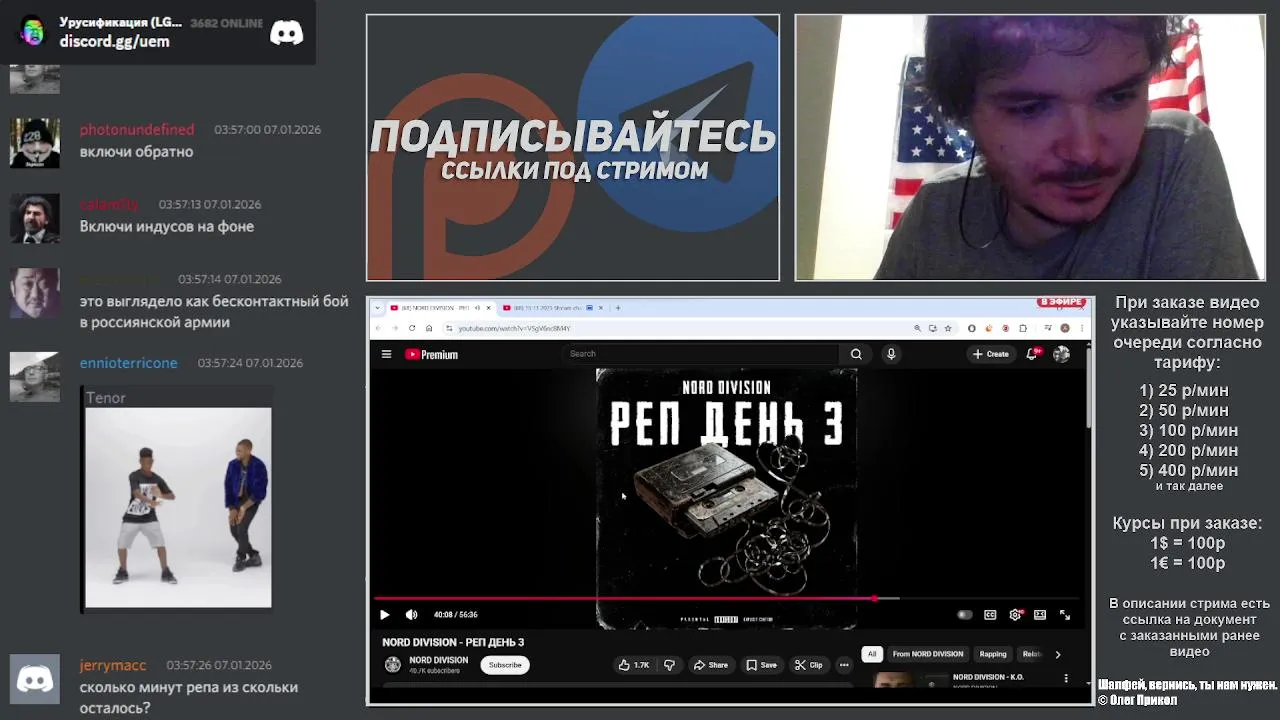This screenshot has width=1280, height=720.
Task: Open YouTube account avatar menu
Action: (x=1061, y=354)
